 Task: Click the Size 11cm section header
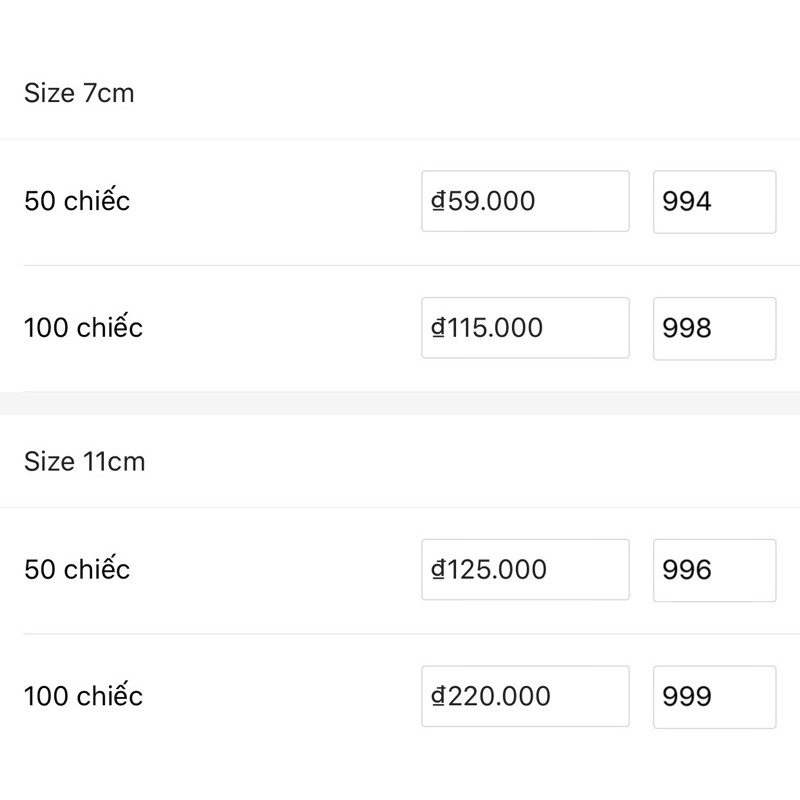pyautogui.click(x=84, y=462)
